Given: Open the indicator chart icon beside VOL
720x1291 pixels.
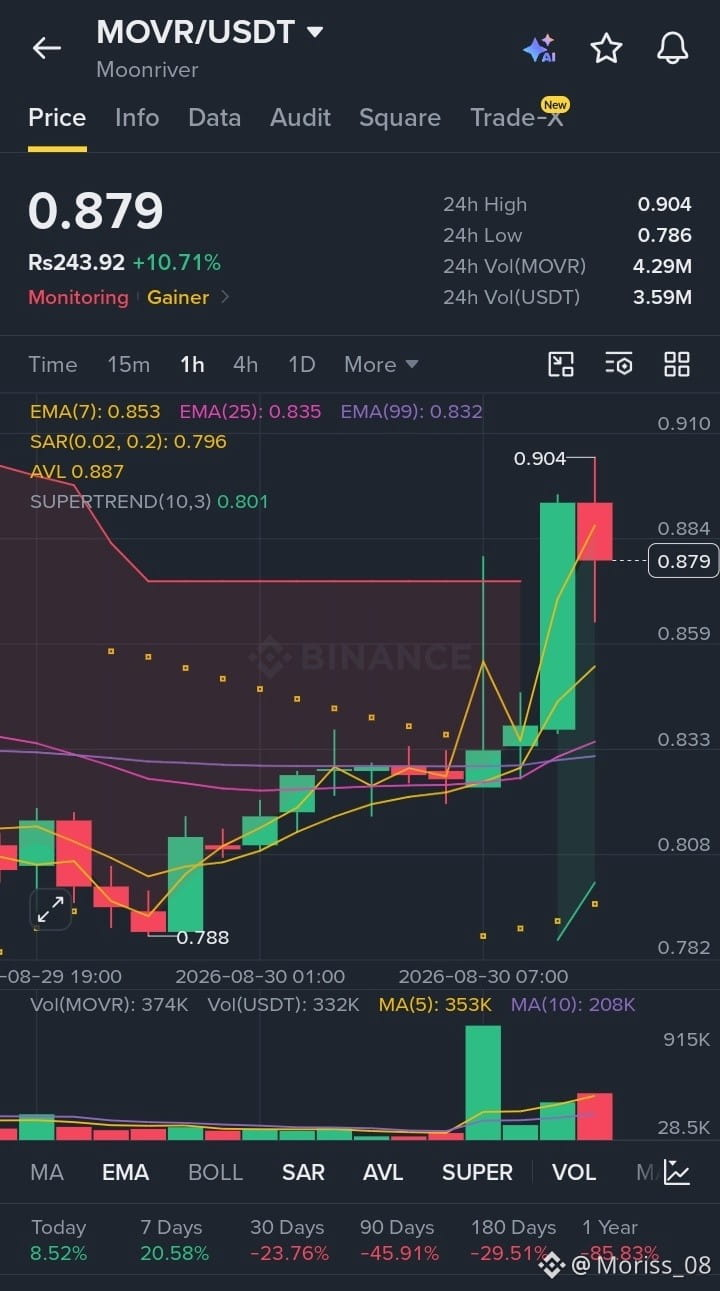Looking at the screenshot, I should pos(677,1172).
